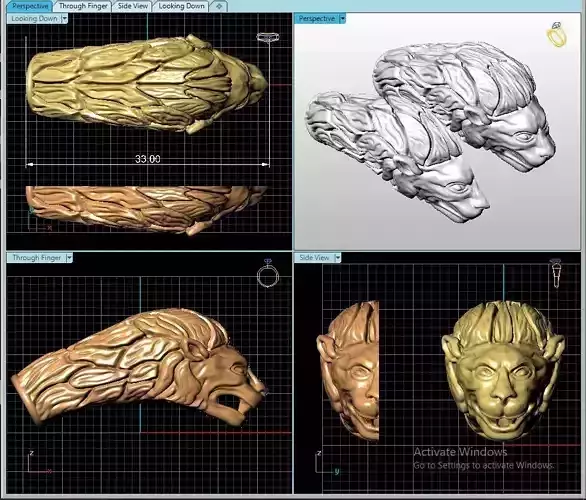This screenshot has height=500, width=586.
Task: Select the Side View tab
Action: 133,6
